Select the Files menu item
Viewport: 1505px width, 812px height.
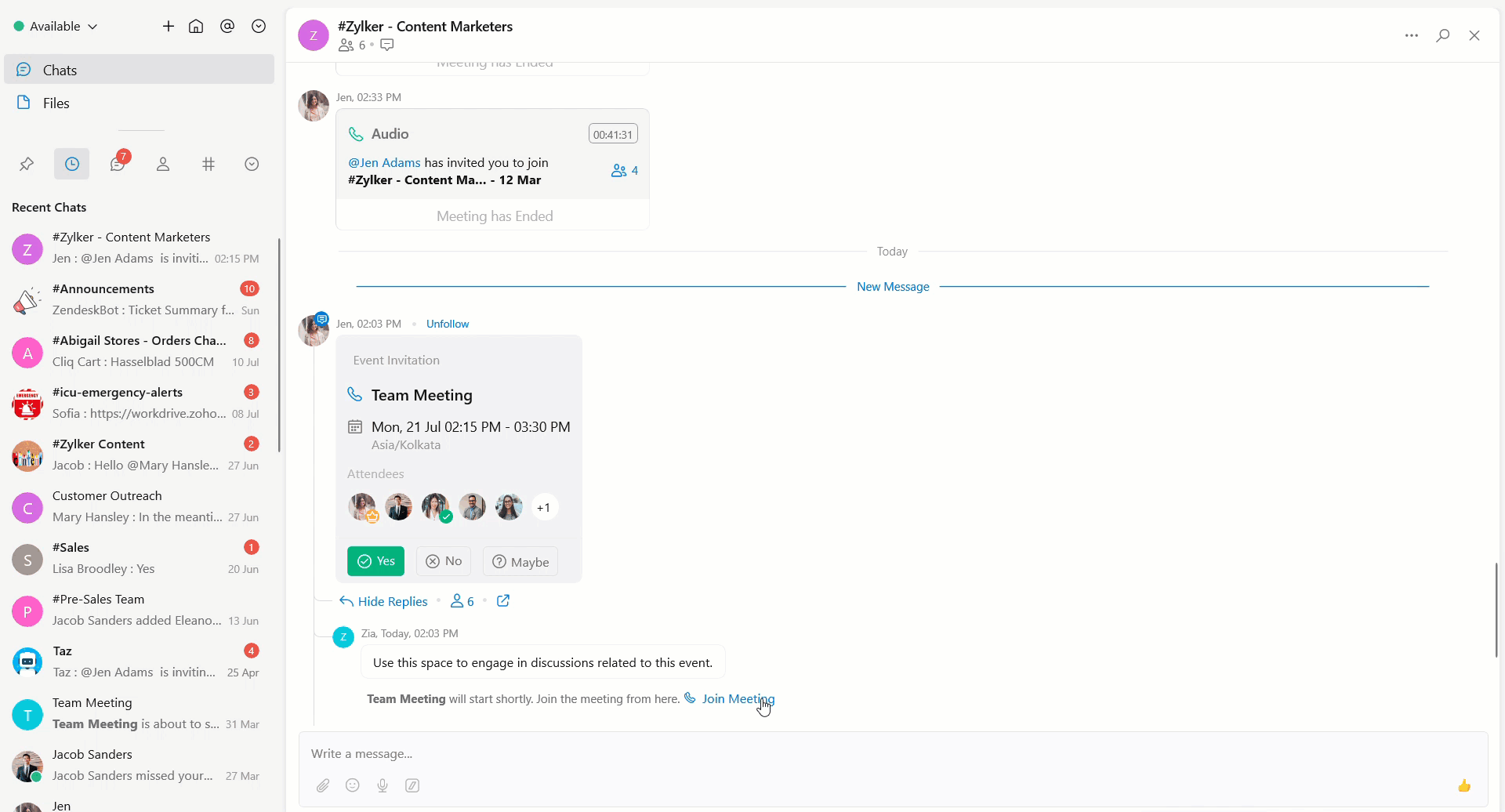click(140, 103)
